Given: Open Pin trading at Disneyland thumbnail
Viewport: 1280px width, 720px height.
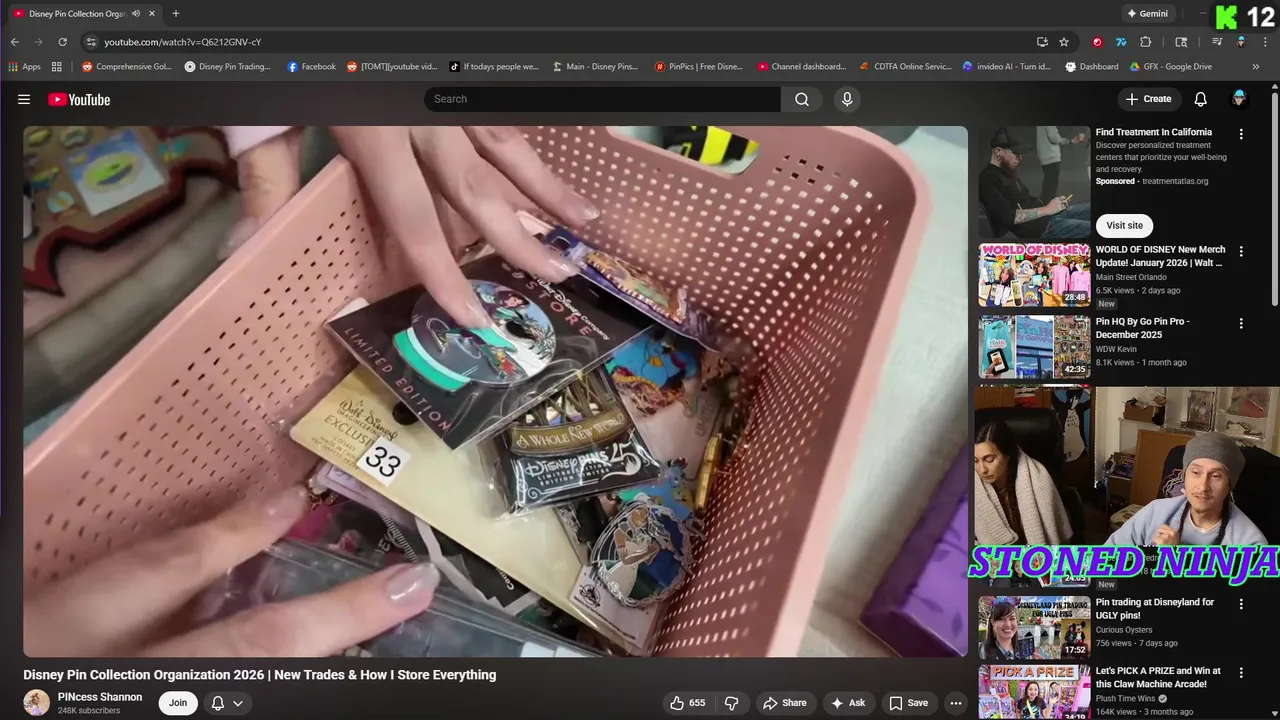Looking at the screenshot, I should pyautogui.click(x=1034, y=627).
